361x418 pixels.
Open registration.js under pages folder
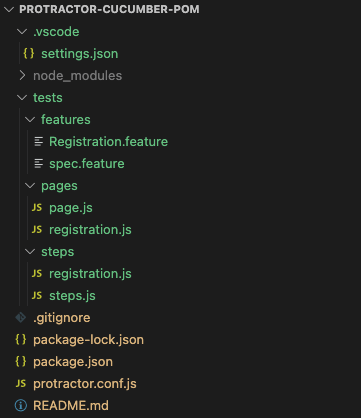(90, 230)
